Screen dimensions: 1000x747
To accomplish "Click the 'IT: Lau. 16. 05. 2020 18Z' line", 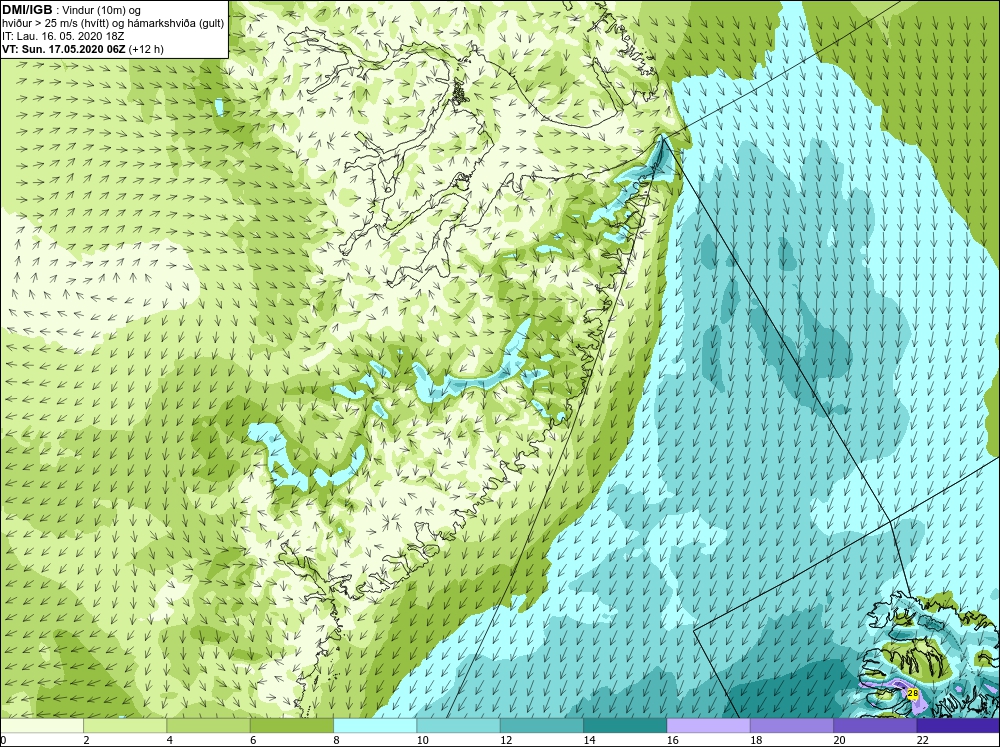I will (x=64, y=36).
